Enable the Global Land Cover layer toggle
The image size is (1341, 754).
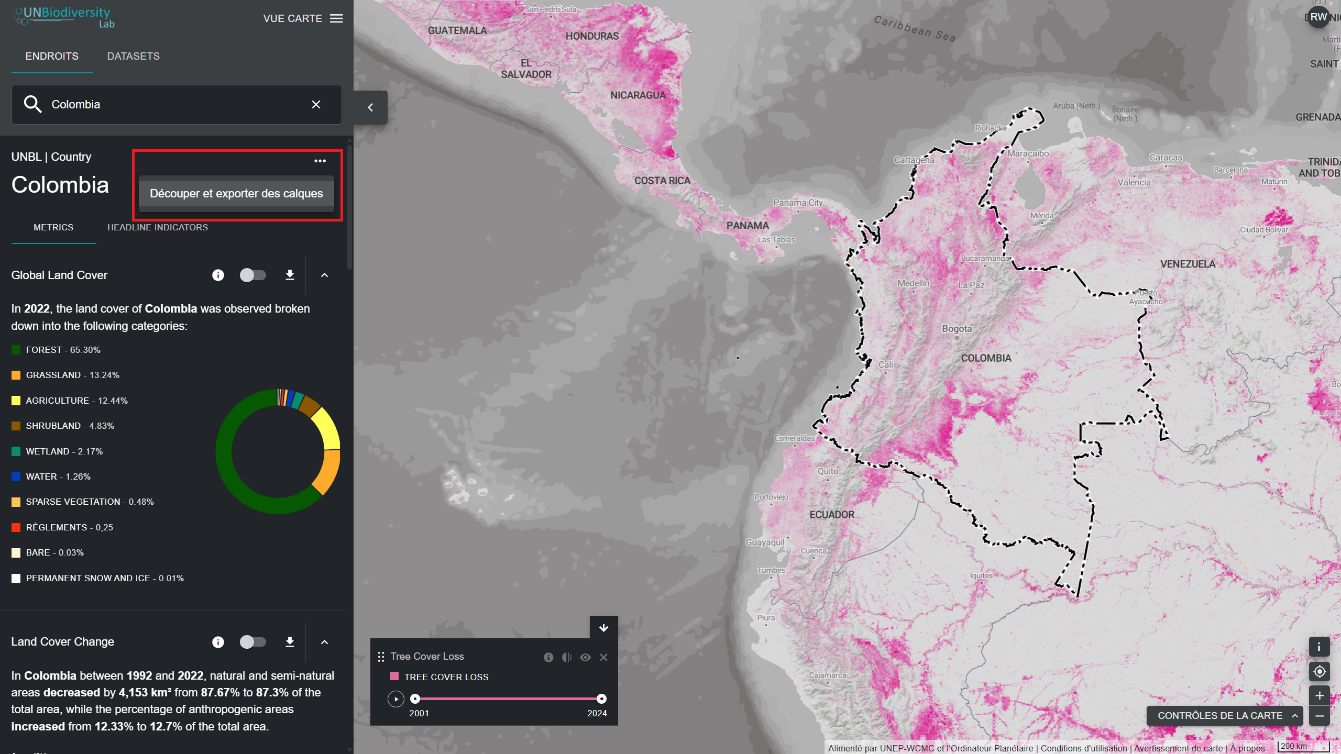tap(253, 275)
